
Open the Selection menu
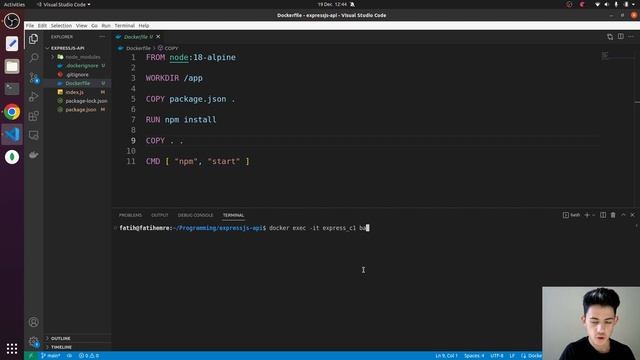click(x=61, y=25)
